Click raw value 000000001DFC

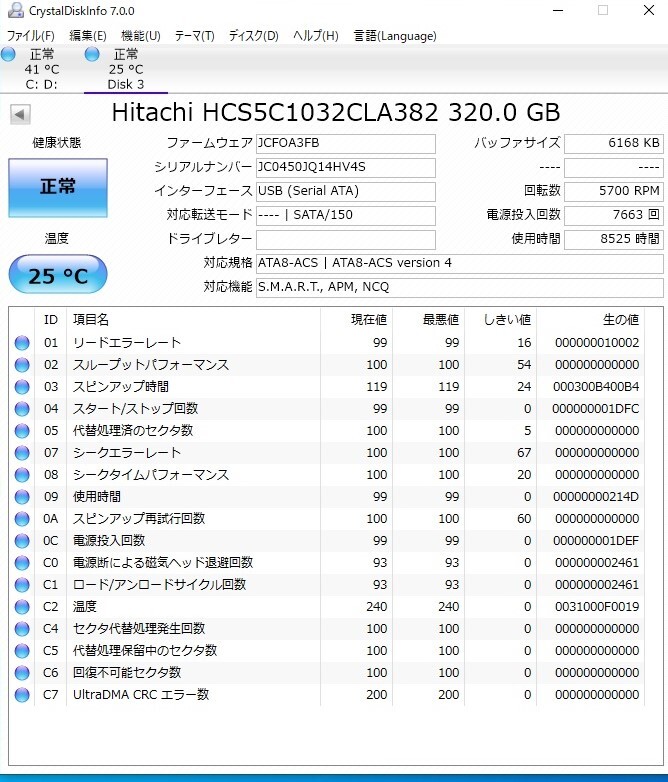pos(596,408)
